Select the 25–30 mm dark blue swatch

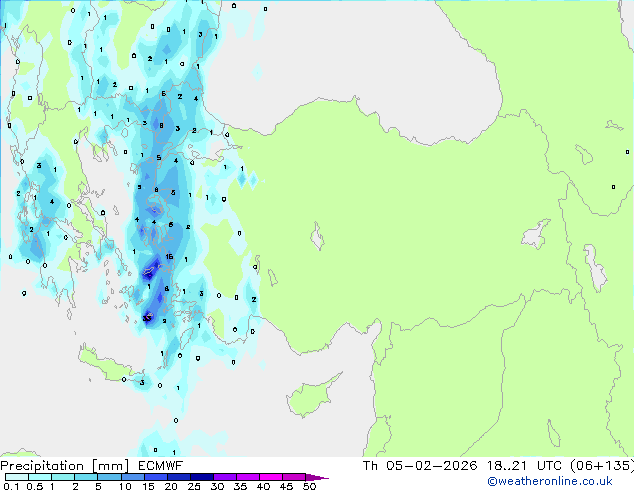coord(202,477)
